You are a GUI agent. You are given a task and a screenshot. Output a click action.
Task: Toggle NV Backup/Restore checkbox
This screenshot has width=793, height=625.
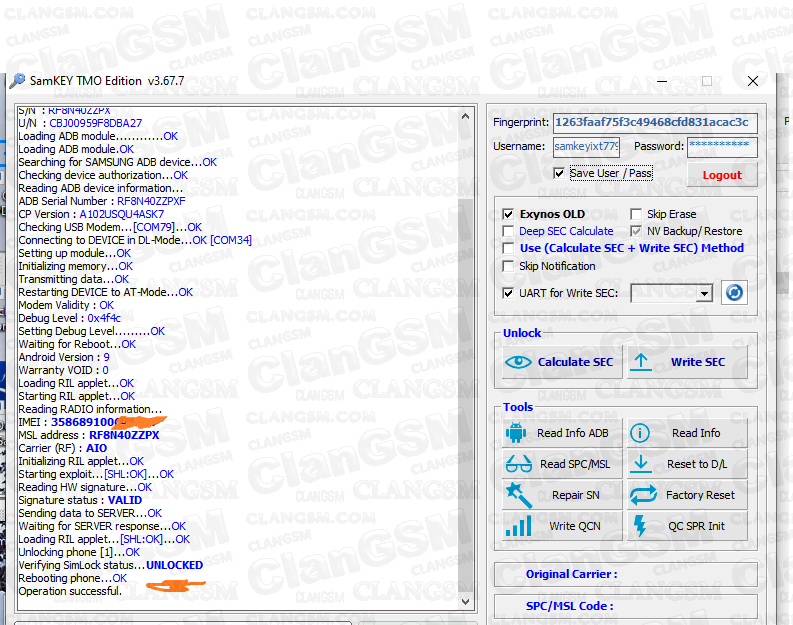click(636, 231)
